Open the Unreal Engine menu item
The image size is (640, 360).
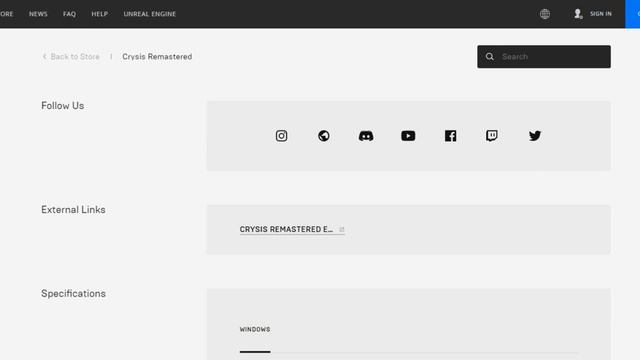coord(150,14)
